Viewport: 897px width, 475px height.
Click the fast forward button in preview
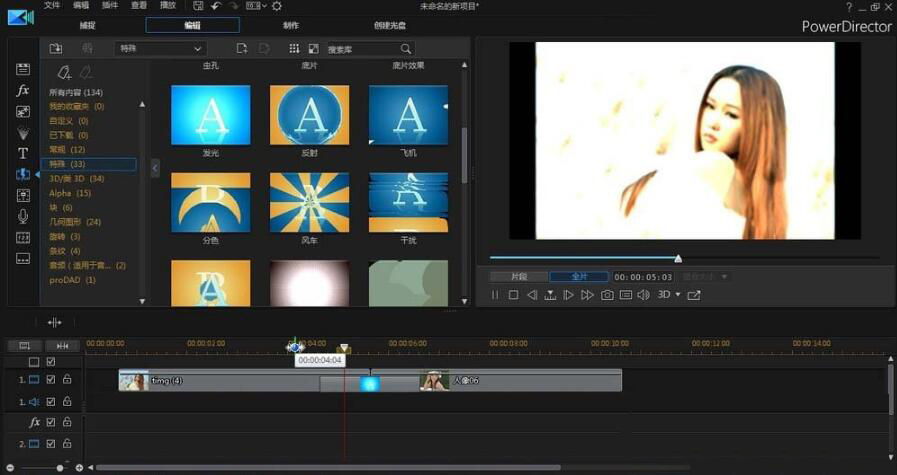click(x=587, y=295)
